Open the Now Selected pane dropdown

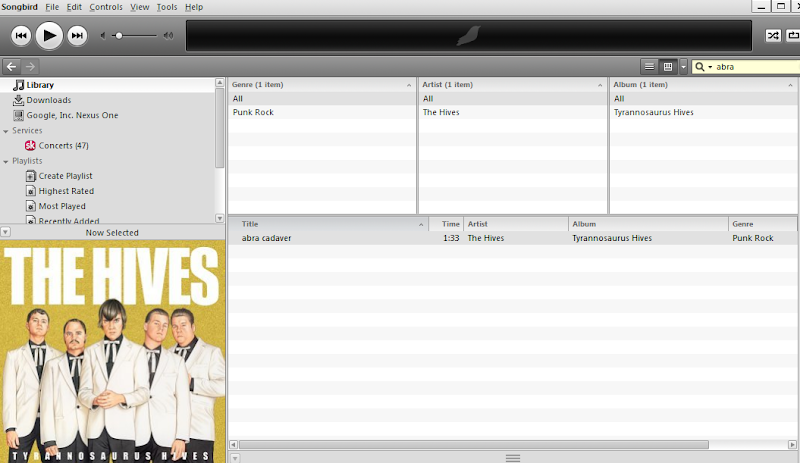5,232
